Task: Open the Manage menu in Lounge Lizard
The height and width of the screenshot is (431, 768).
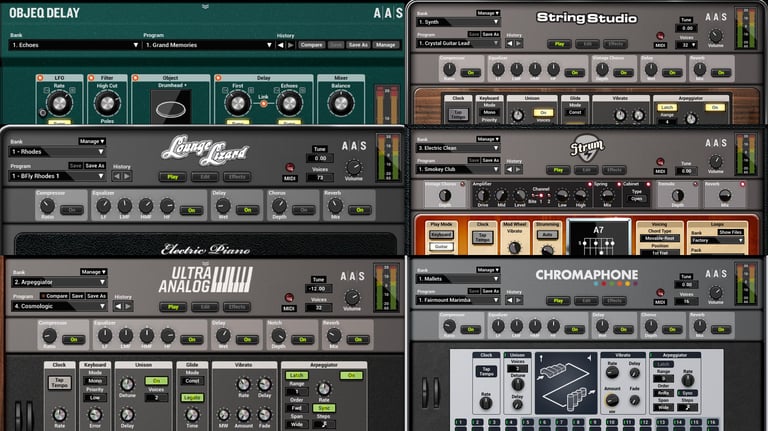Action: (x=92, y=141)
